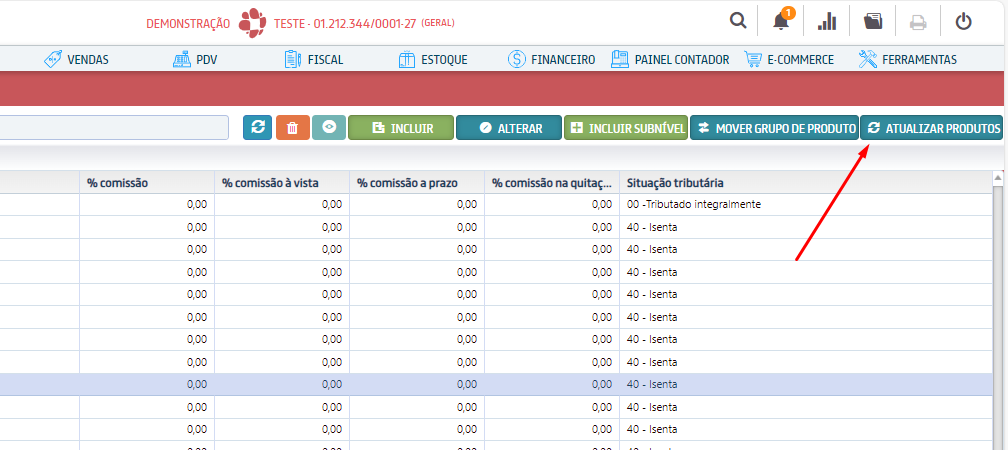Click the printer icon
1008x450 pixels.
918,21
